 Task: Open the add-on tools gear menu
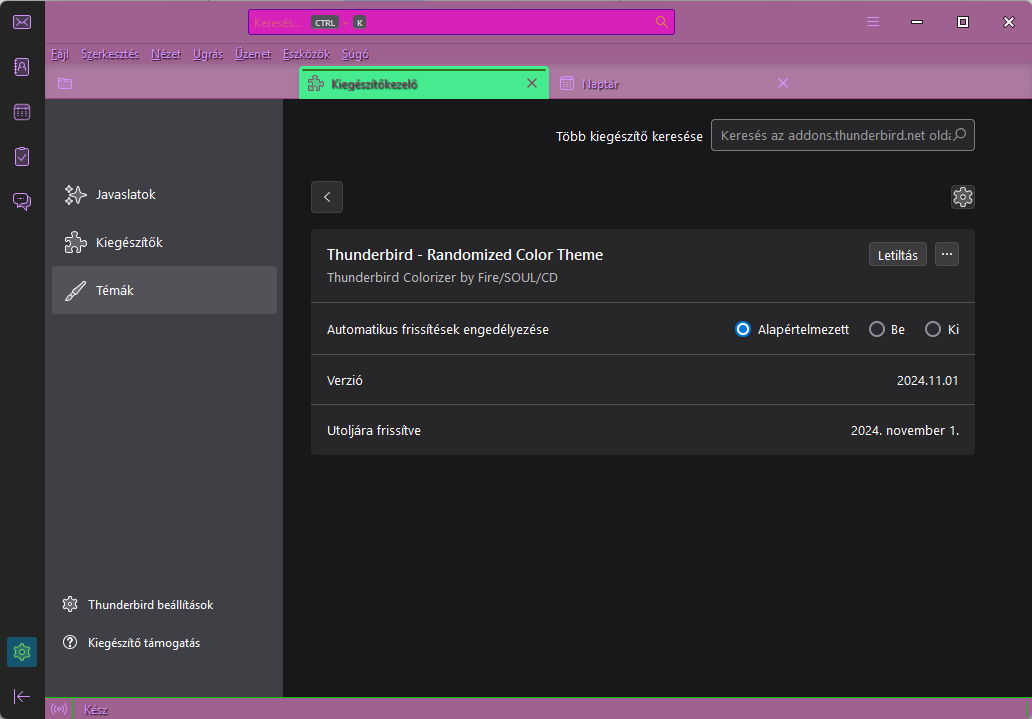(x=962, y=197)
